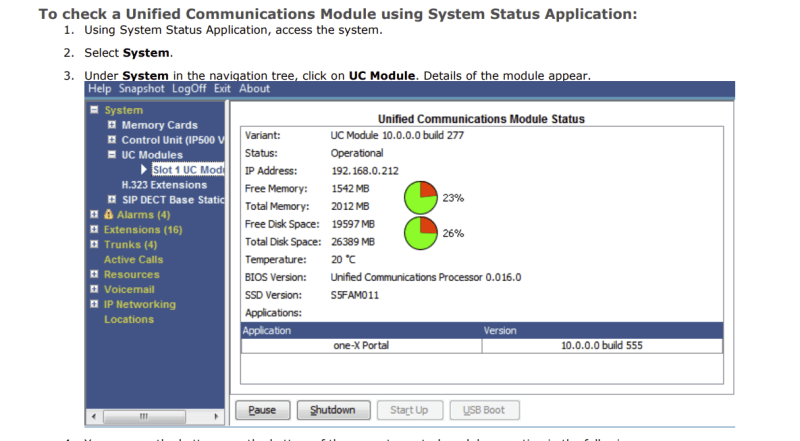Click the memory usage pie chart 23%
The image size is (800, 441).
pyautogui.click(x=421, y=198)
